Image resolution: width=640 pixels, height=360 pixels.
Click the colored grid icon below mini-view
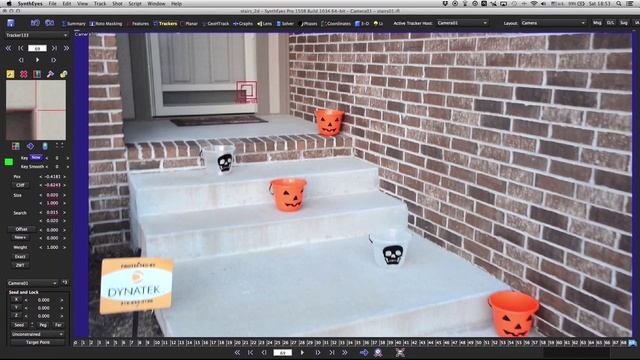pyautogui.click(x=16, y=146)
